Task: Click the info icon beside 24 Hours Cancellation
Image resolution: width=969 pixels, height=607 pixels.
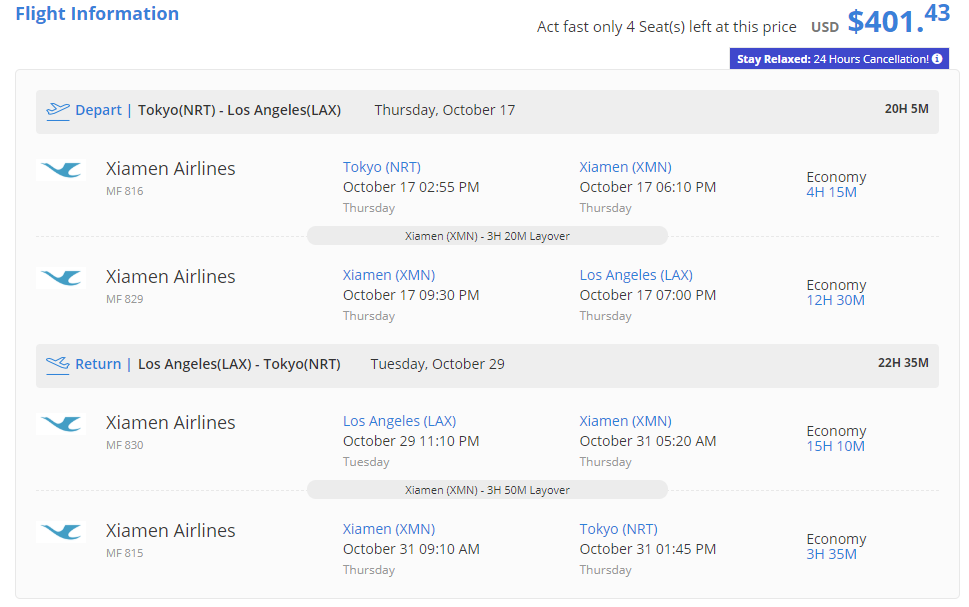Action: (937, 59)
